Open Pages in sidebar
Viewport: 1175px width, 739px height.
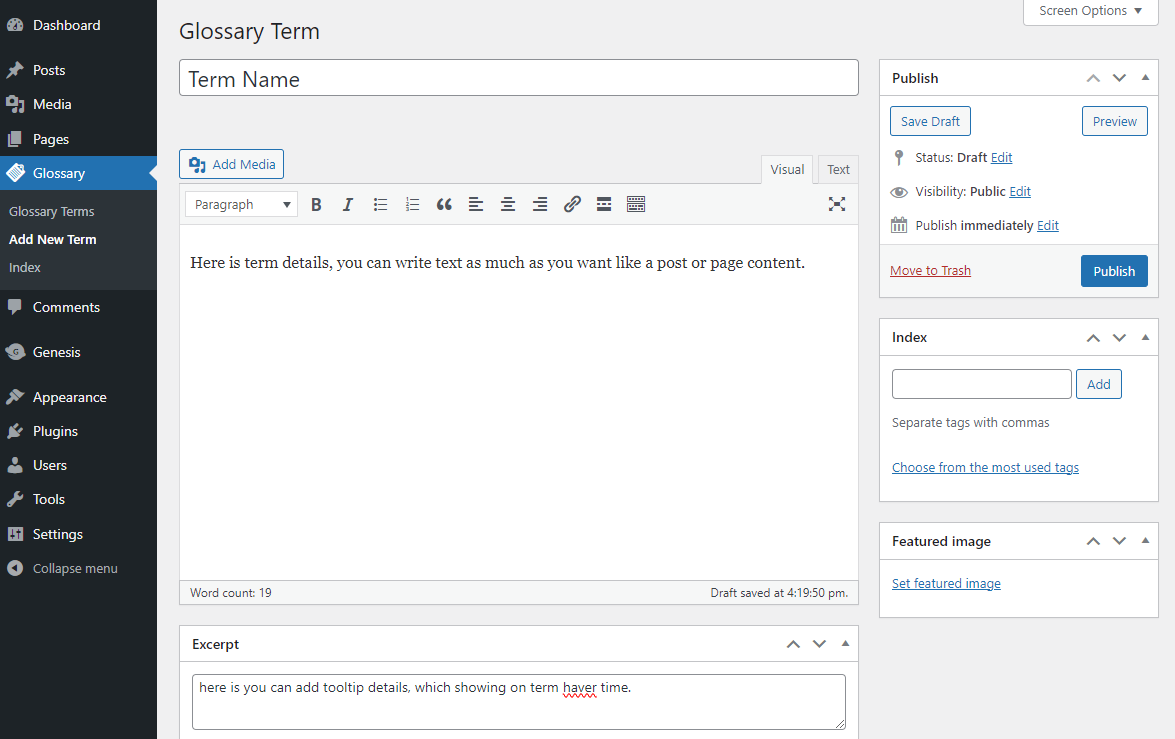[79, 139]
